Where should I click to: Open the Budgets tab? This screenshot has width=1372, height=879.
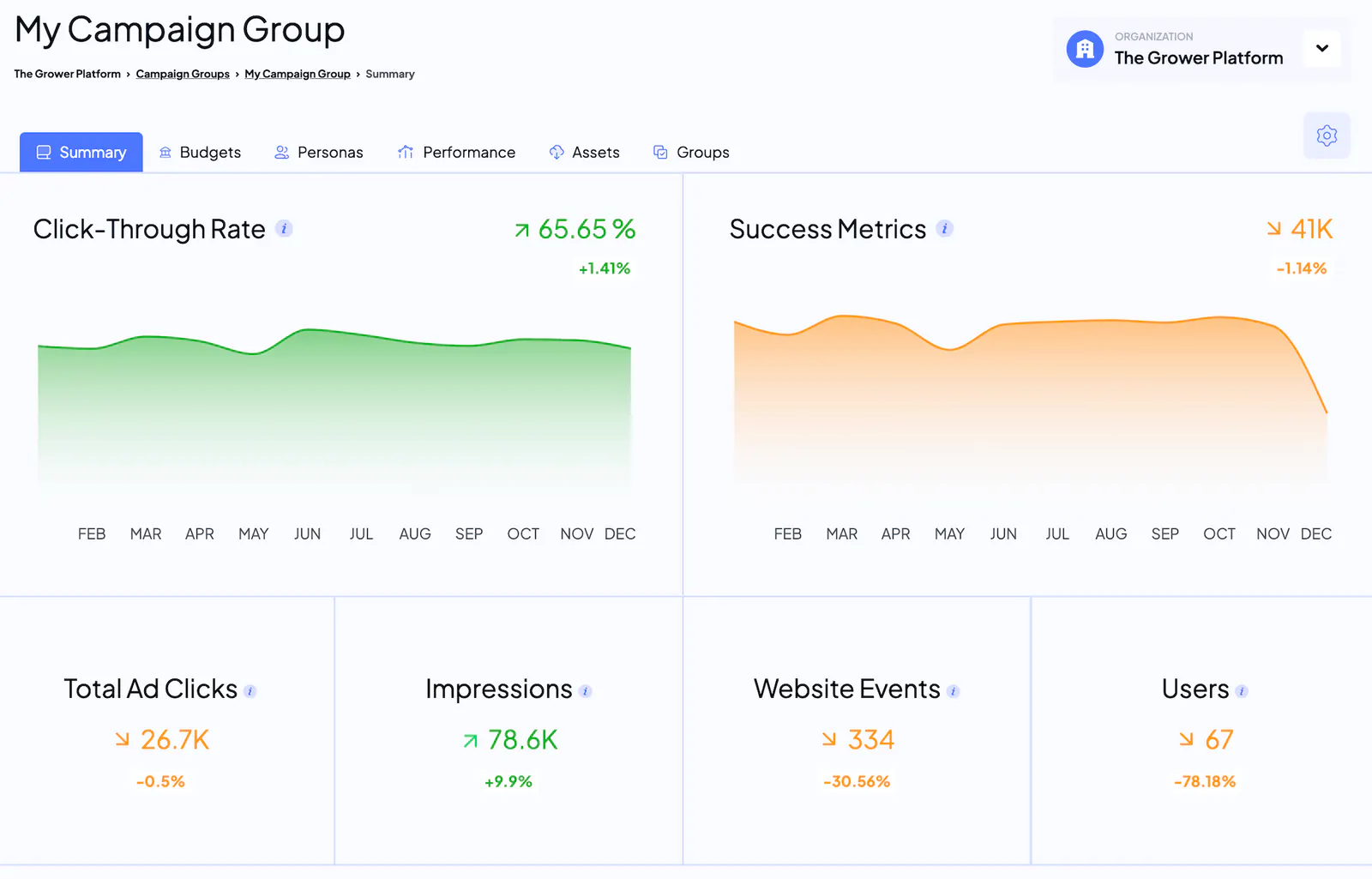[x=200, y=152]
